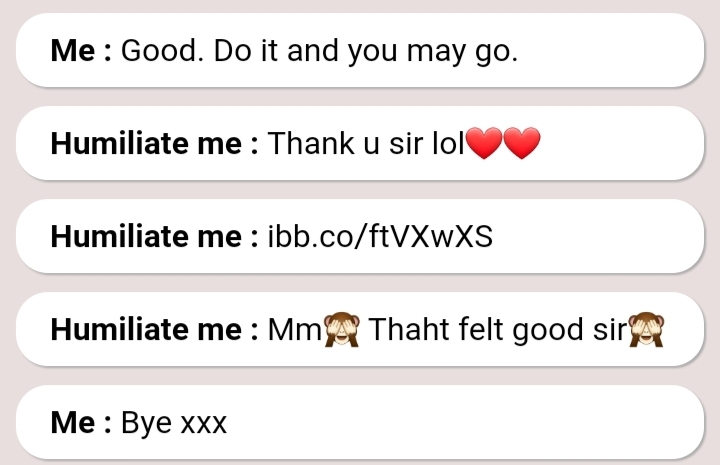Click the "Me" sender label on the "Good." message
Viewport: 720px width, 465px height.
click(x=73, y=50)
